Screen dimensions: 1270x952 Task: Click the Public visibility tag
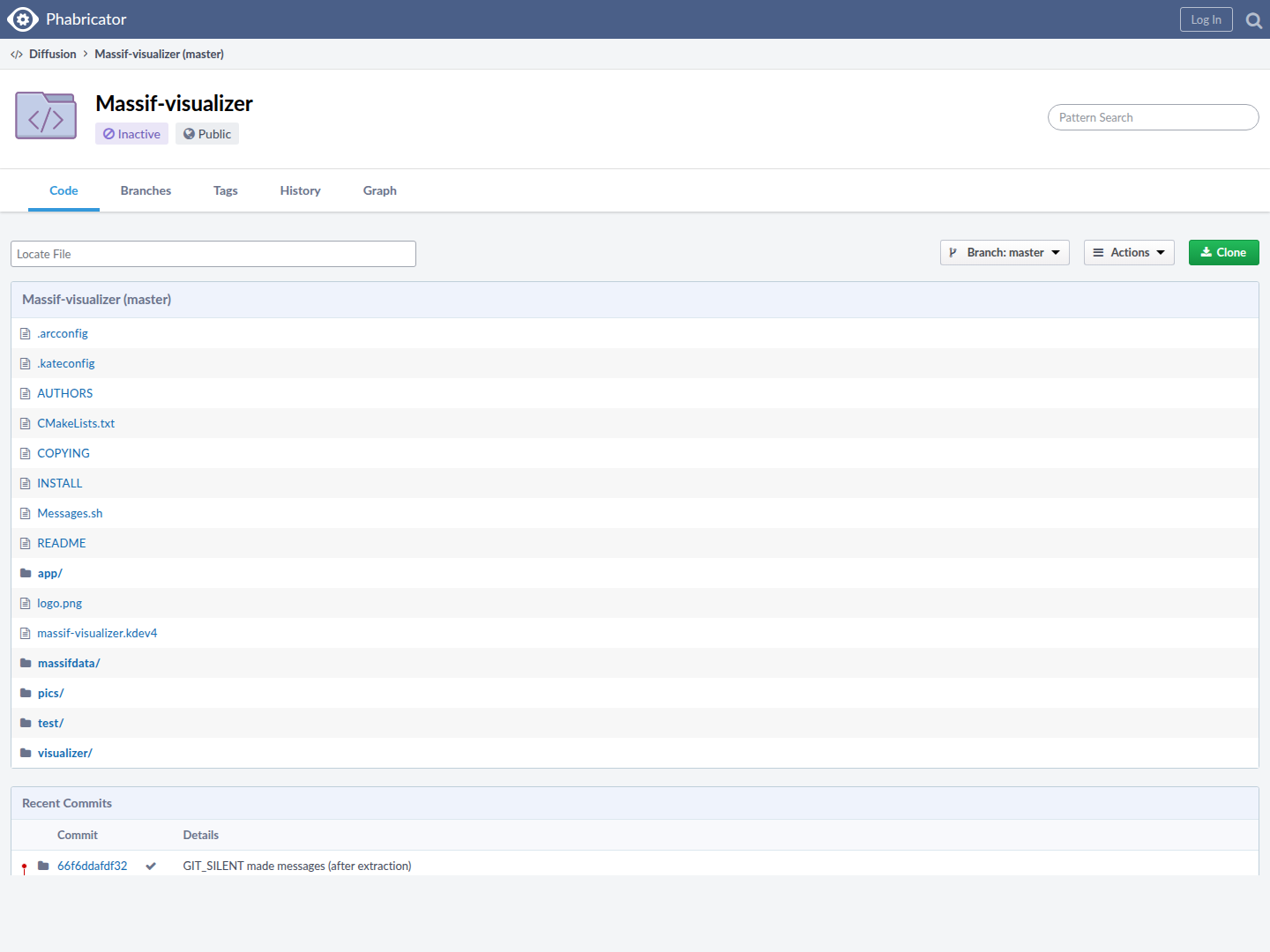click(x=207, y=134)
